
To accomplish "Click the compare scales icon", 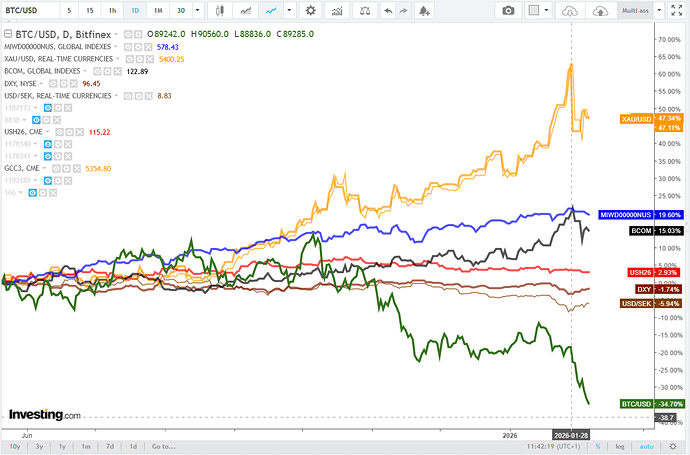I will click(365, 10).
